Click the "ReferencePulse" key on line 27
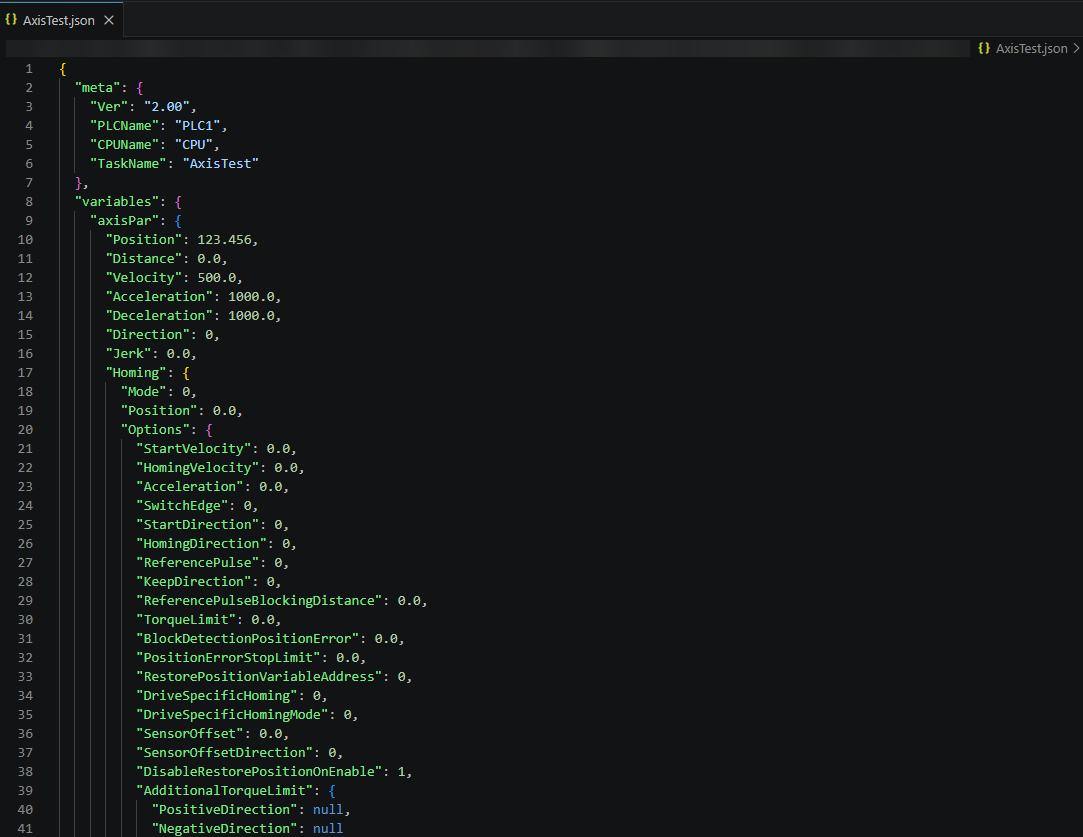Image resolution: width=1083 pixels, height=837 pixels. click(198, 562)
